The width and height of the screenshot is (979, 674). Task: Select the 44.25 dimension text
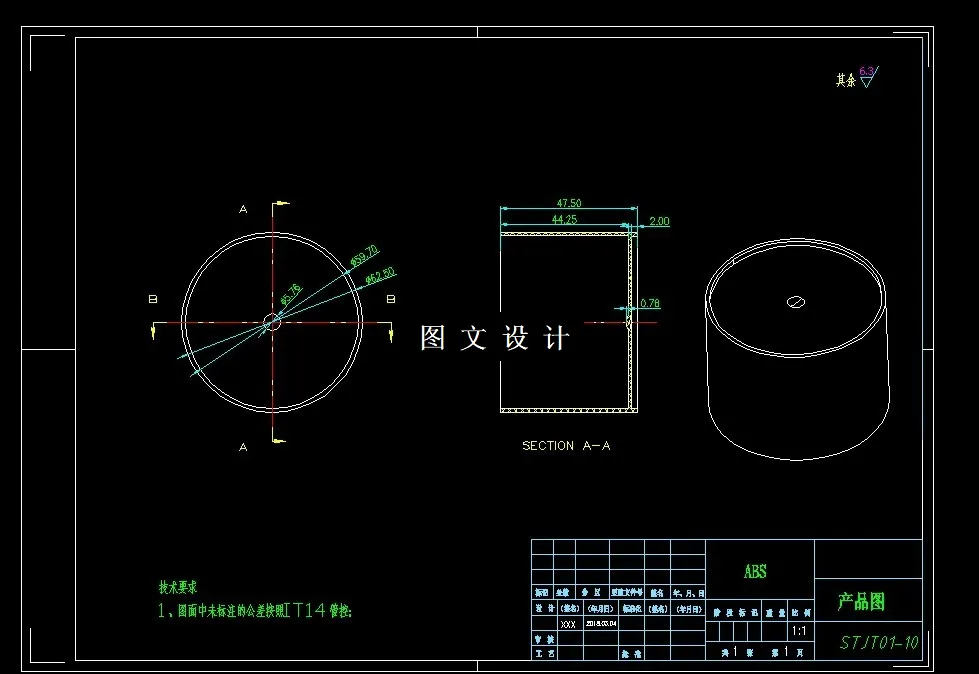564,219
